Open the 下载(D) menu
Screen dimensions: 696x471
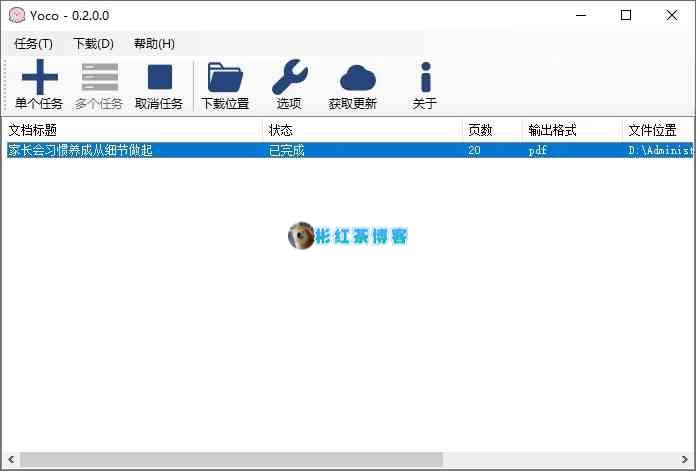(93, 44)
